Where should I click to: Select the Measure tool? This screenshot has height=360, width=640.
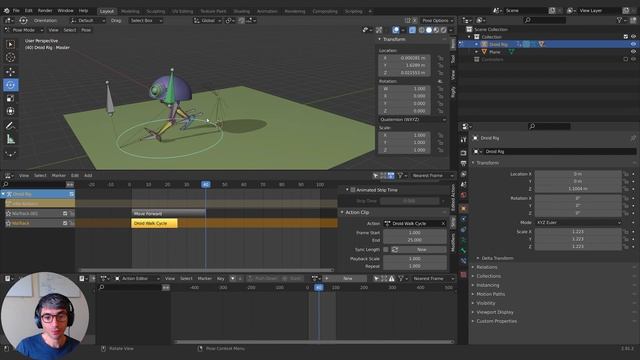[x=11, y=140]
